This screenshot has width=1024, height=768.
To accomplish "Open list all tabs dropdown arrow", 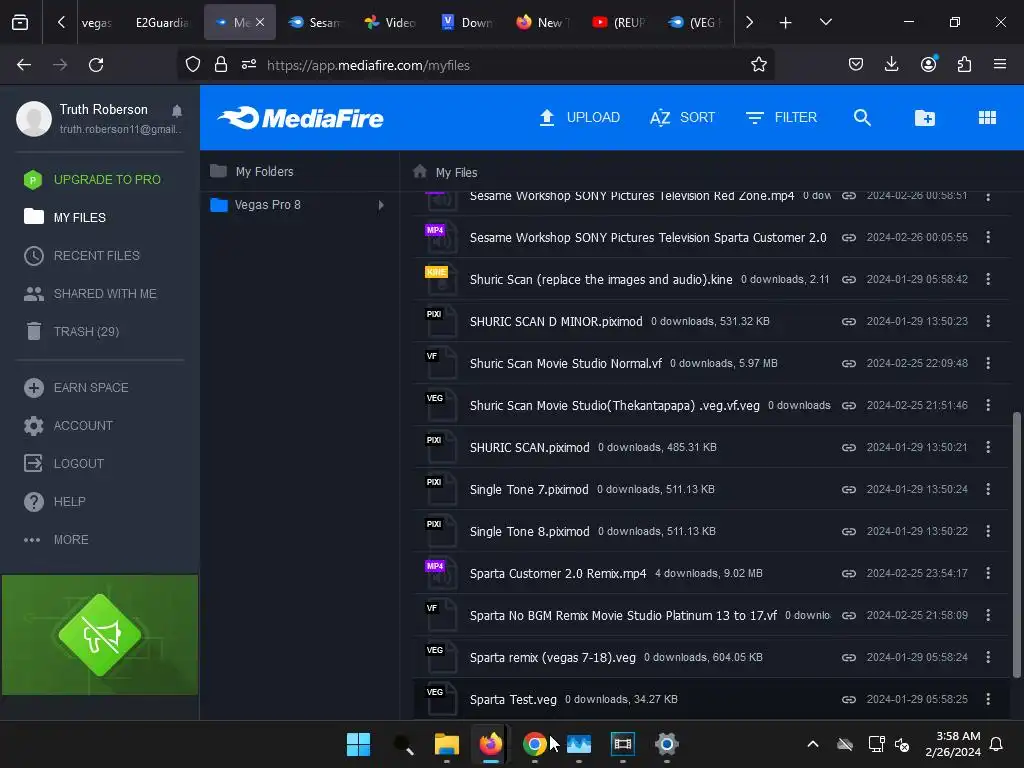I will coord(825,22).
